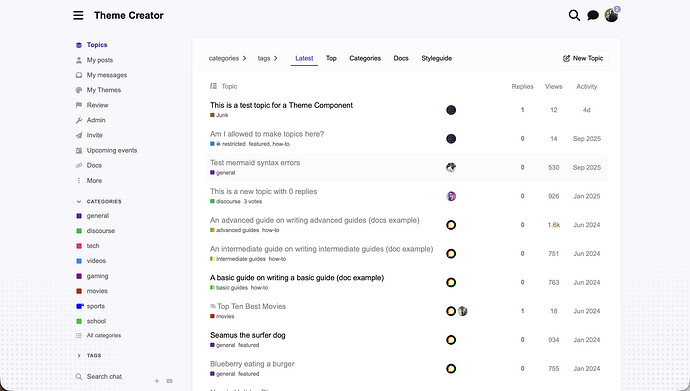Screen dimensions: 690x391
Task: Open 'A basic guide on writing a basic guide'
Action: pyautogui.click(x=297, y=278)
